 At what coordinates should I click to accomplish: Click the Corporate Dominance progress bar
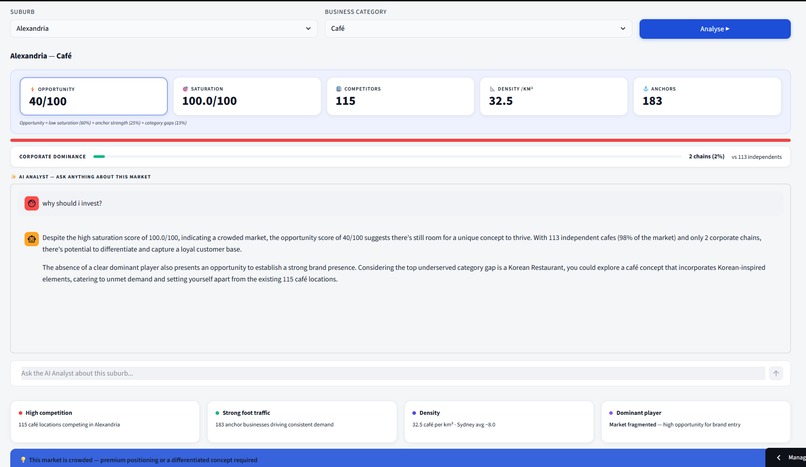coord(388,156)
